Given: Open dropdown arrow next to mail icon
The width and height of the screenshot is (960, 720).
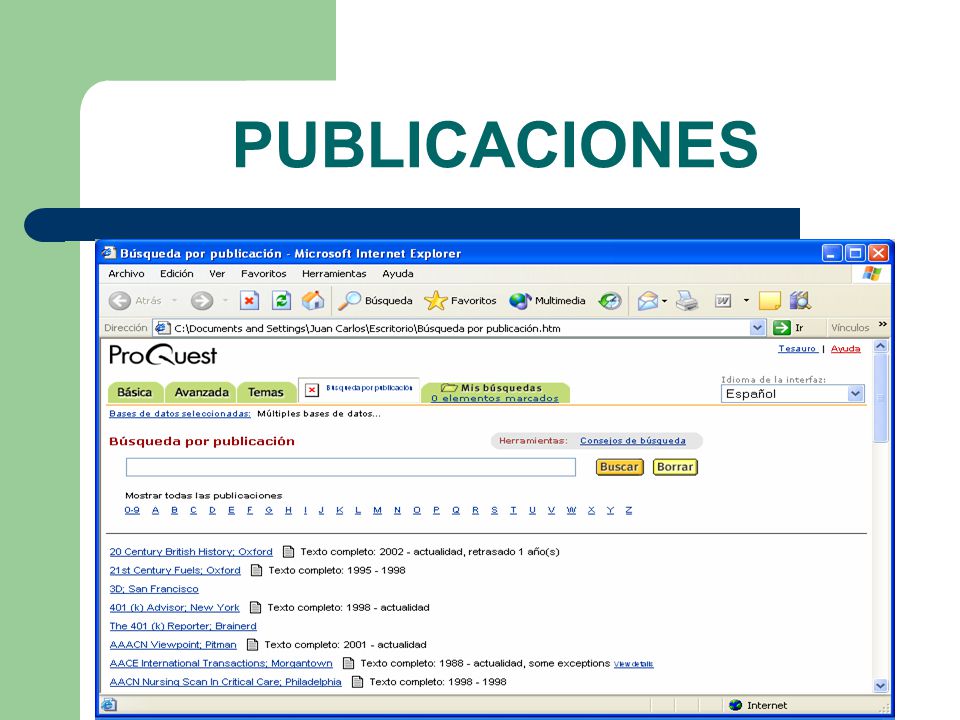Looking at the screenshot, I should [665, 301].
